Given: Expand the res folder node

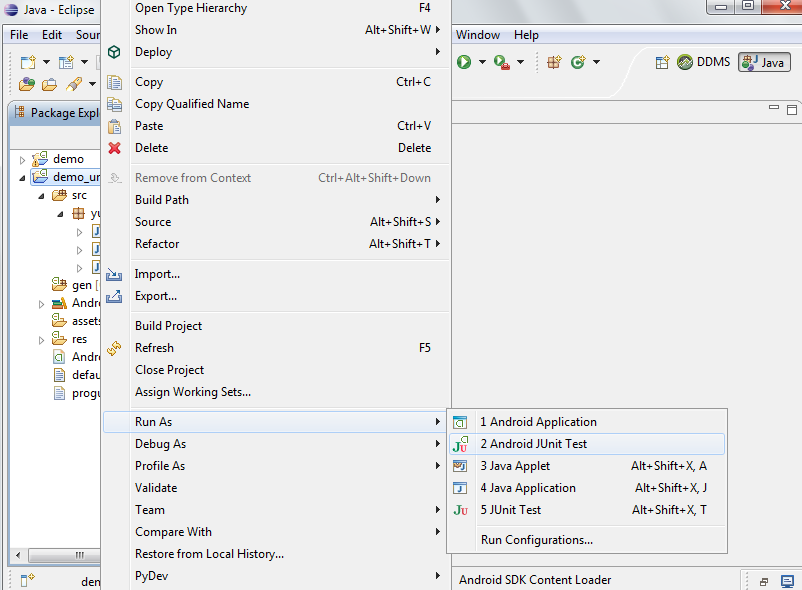Looking at the screenshot, I should tap(41, 340).
